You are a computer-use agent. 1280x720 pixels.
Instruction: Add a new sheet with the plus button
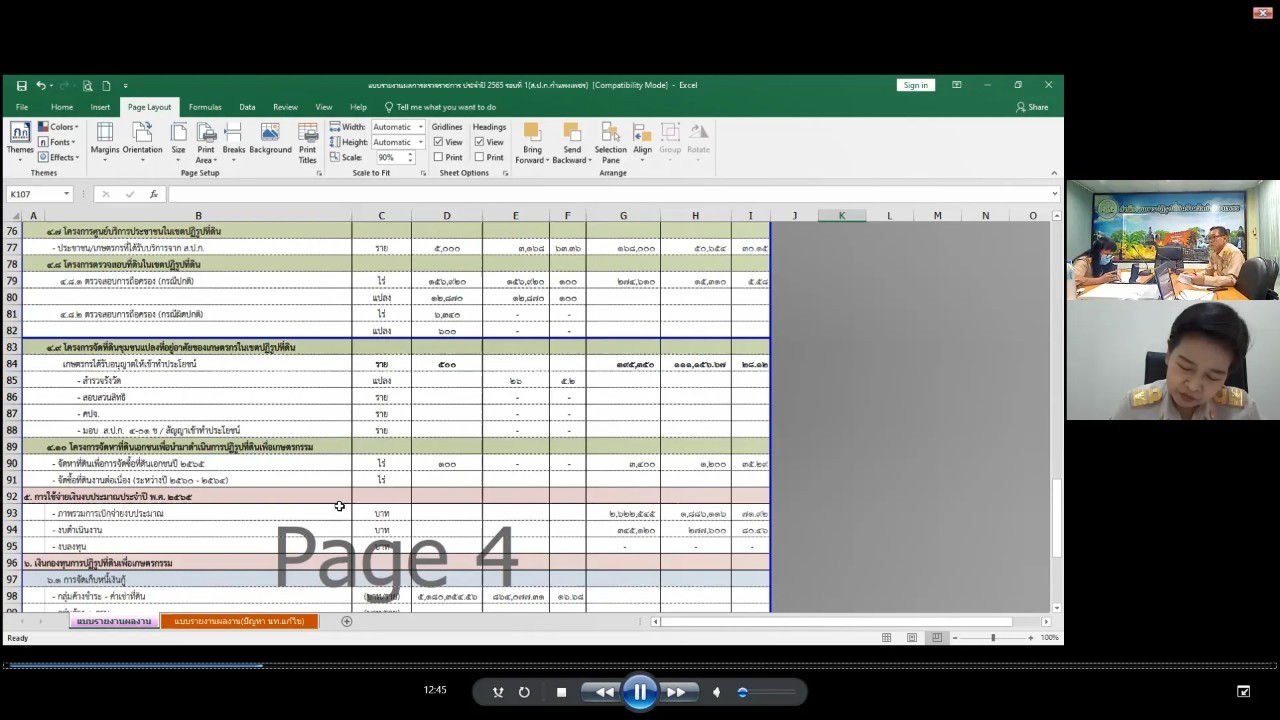point(347,622)
